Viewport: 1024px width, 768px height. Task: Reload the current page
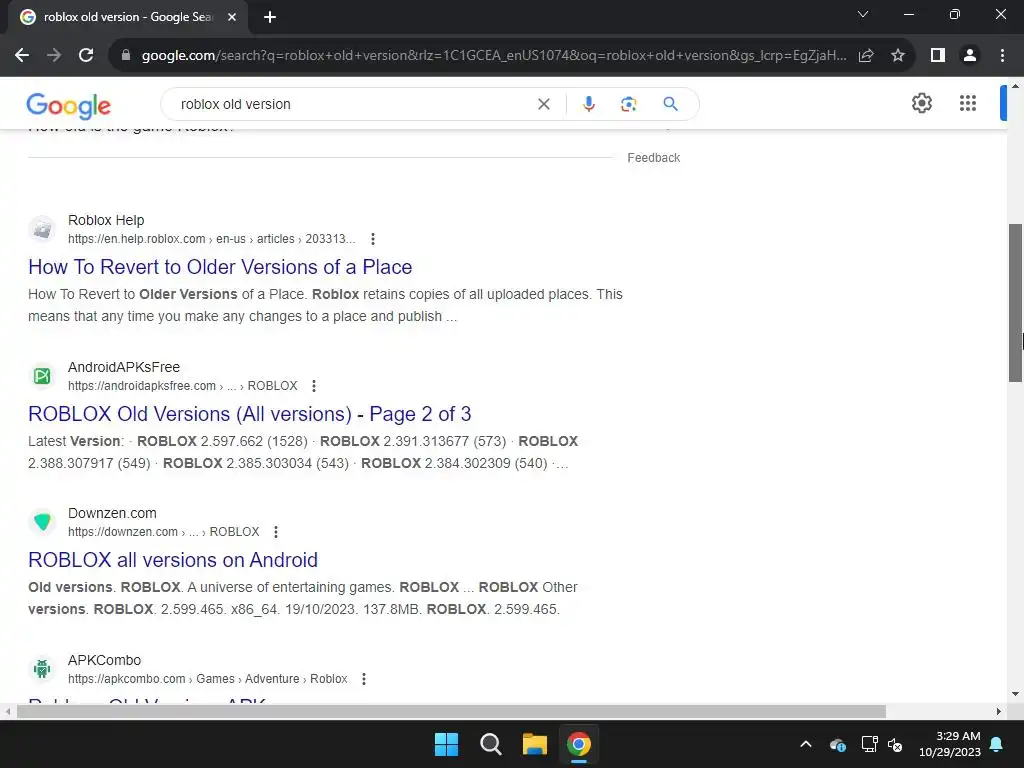[x=86, y=56]
